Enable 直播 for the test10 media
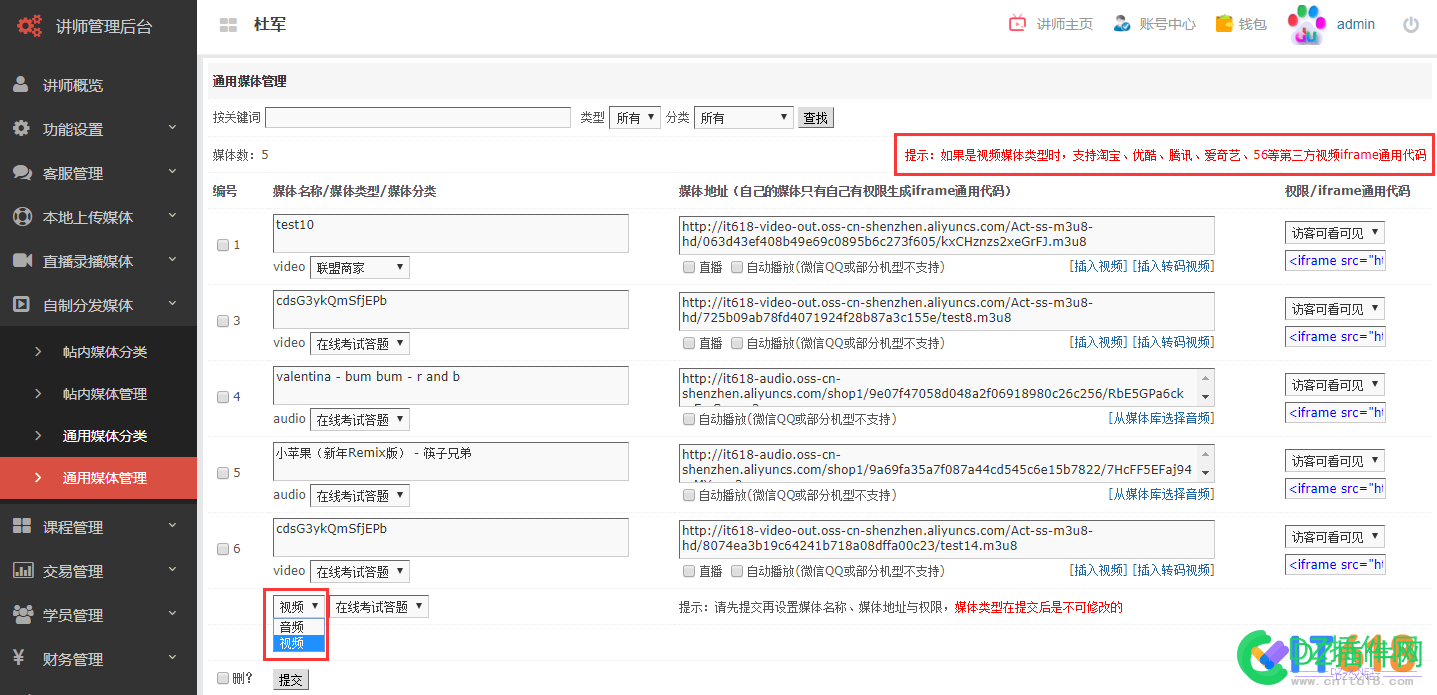Image resolution: width=1437 pixels, height=695 pixels. pyautogui.click(x=688, y=267)
